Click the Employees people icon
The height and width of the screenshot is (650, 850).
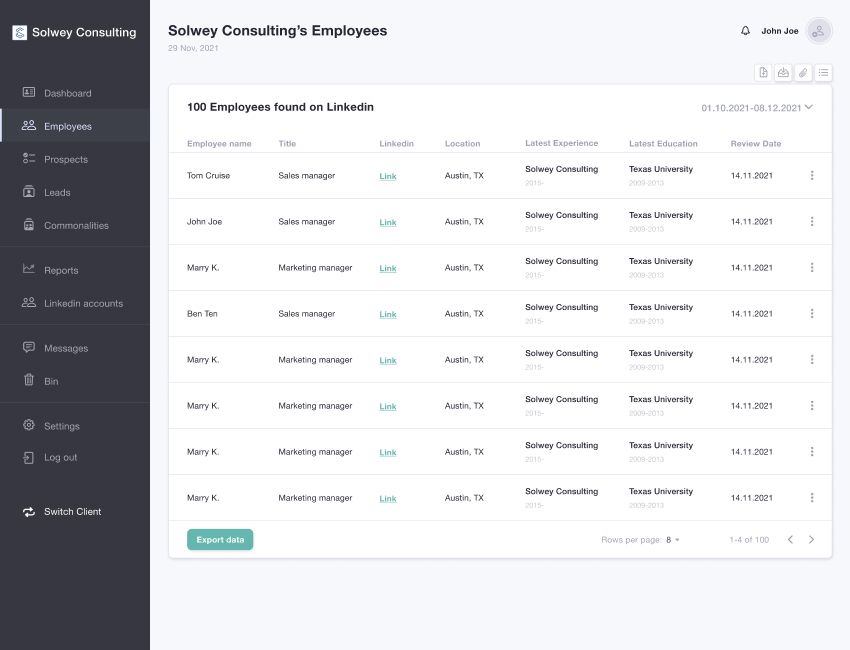[29, 125]
